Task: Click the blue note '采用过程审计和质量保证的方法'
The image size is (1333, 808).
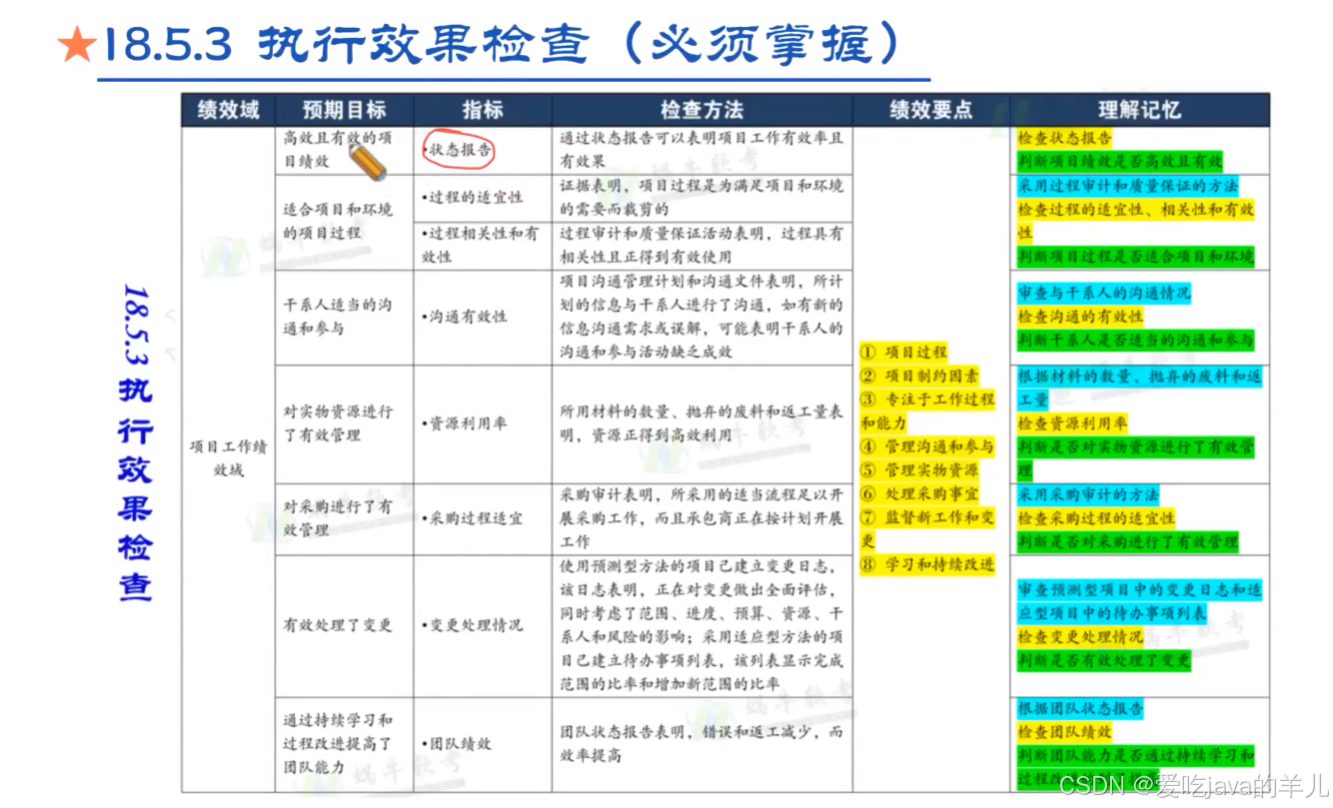Action: tap(1127, 186)
